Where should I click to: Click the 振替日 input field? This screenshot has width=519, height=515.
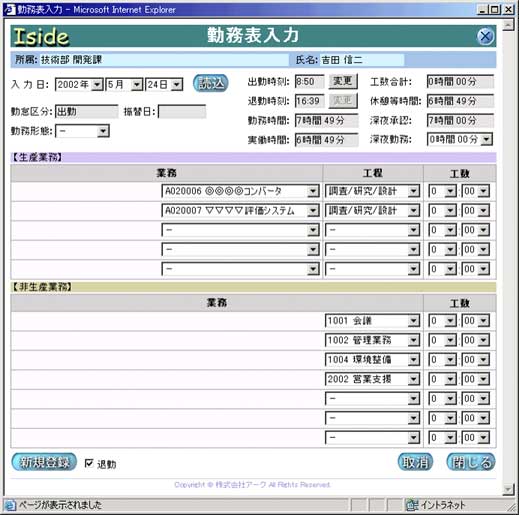tap(182, 112)
